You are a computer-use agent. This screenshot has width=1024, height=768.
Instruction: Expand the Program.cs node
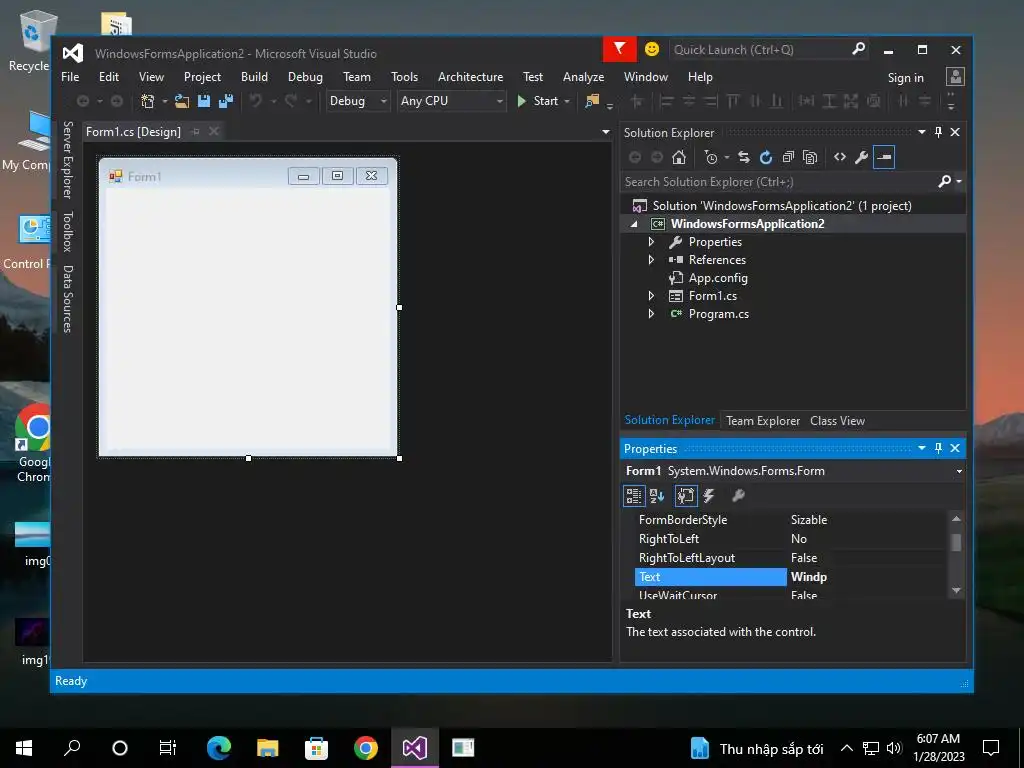651,314
